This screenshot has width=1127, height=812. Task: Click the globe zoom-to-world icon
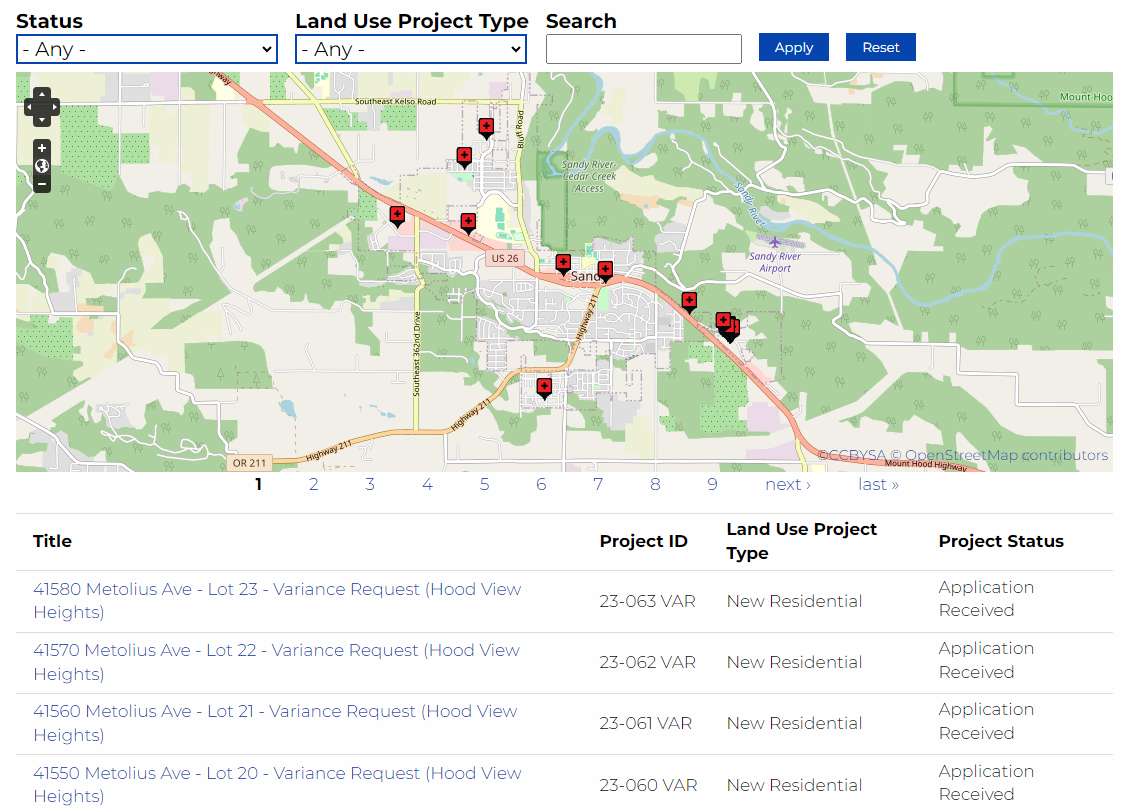click(42, 166)
